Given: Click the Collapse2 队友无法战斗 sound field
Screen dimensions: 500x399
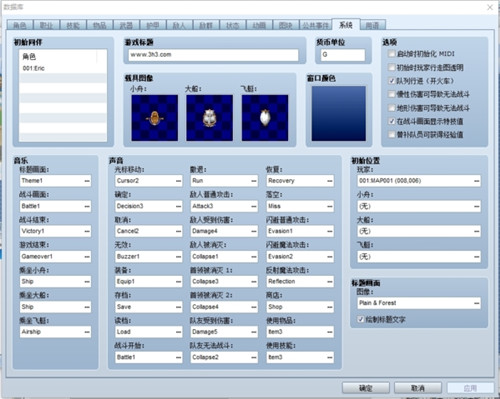Looking at the screenshot, I should [224, 357].
